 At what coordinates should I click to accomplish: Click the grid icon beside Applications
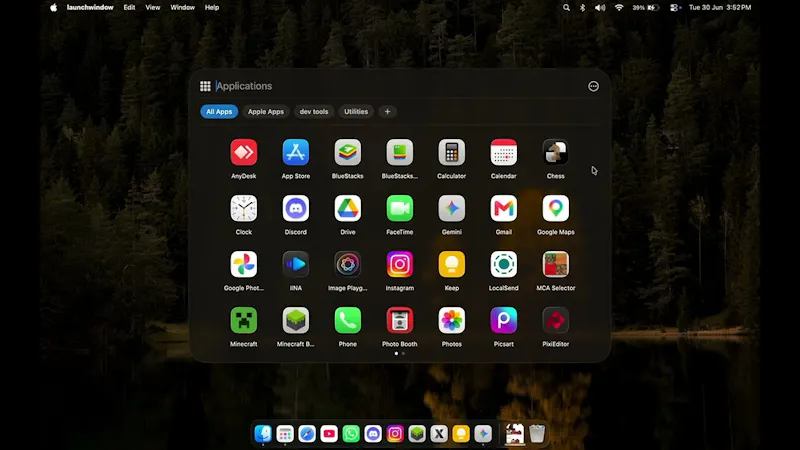(x=205, y=86)
